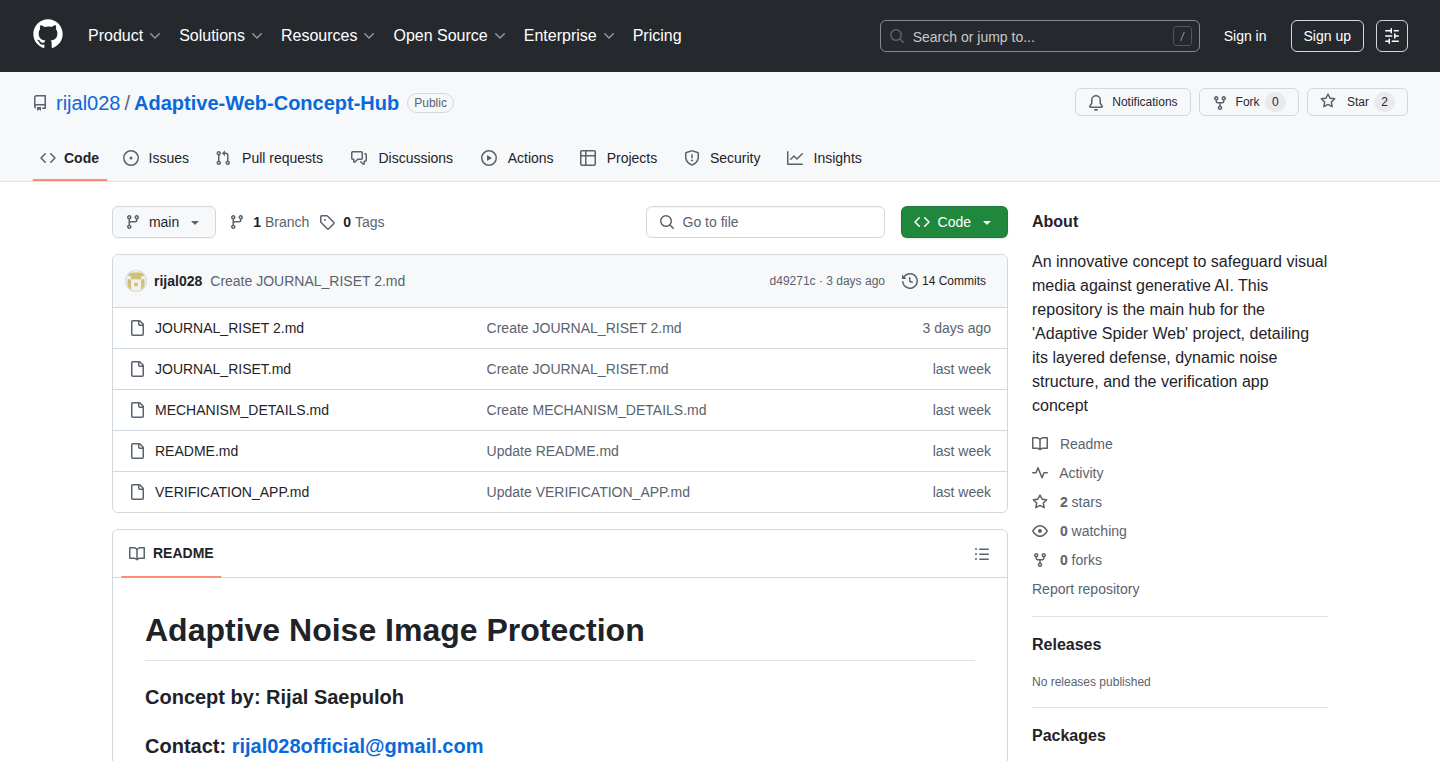The image size is (1440, 761).
Task: Focus the Go to file input
Action: point(765,222)
